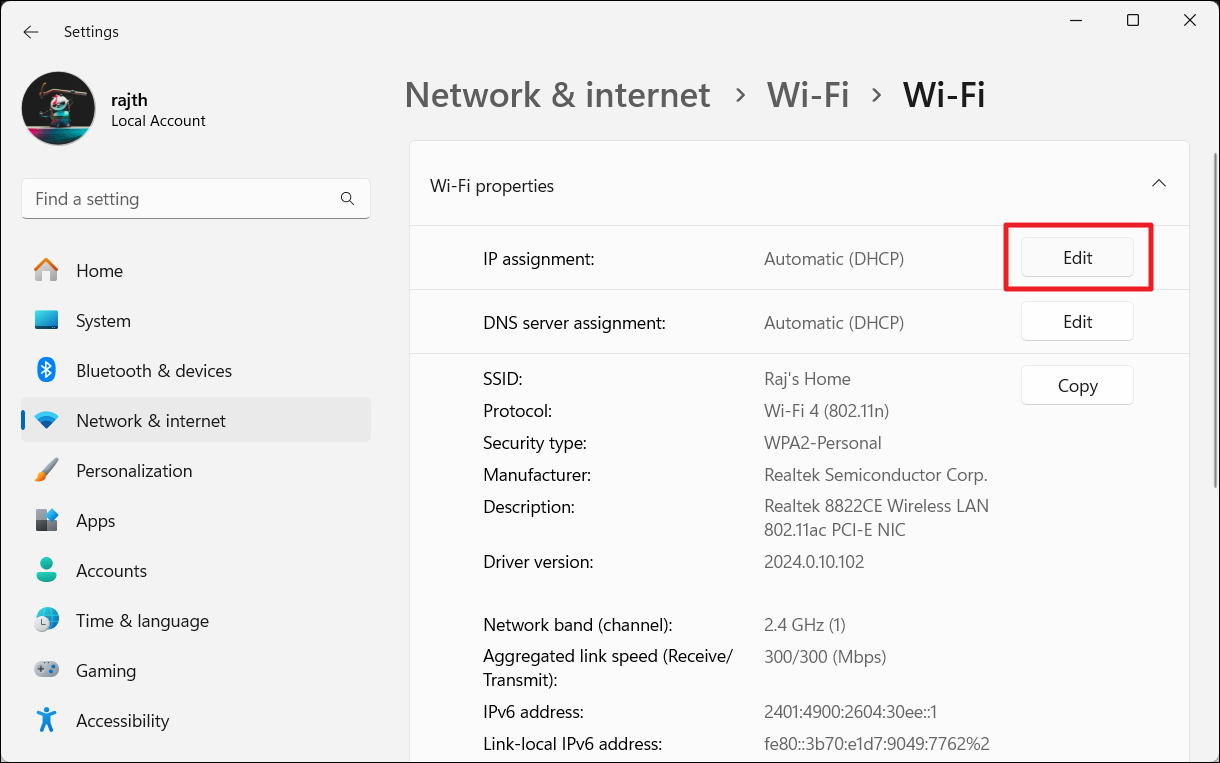
Task: Click the System monitor icon
Action: (46, 320)
